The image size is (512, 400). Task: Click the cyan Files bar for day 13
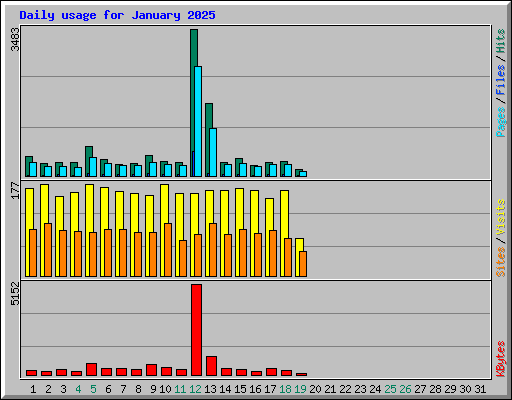(213, 152)
